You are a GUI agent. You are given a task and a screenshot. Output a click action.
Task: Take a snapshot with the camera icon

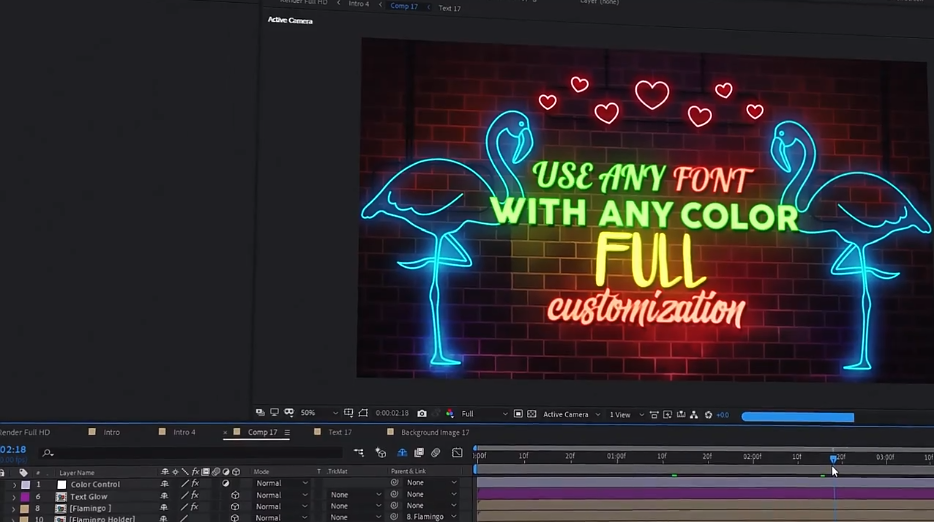pyautogui.click(x=422, y=414)
